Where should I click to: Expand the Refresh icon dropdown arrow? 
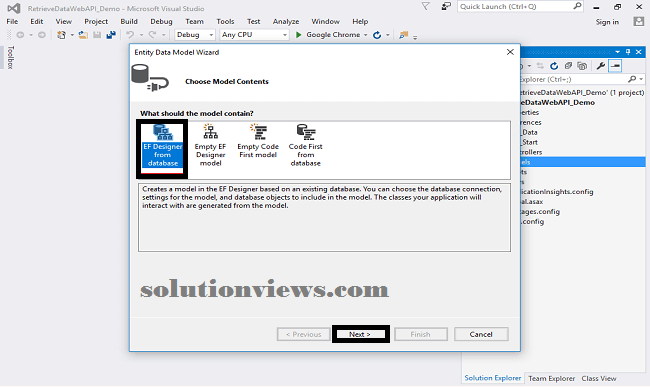pyautogui.click(x=388, y=35)
